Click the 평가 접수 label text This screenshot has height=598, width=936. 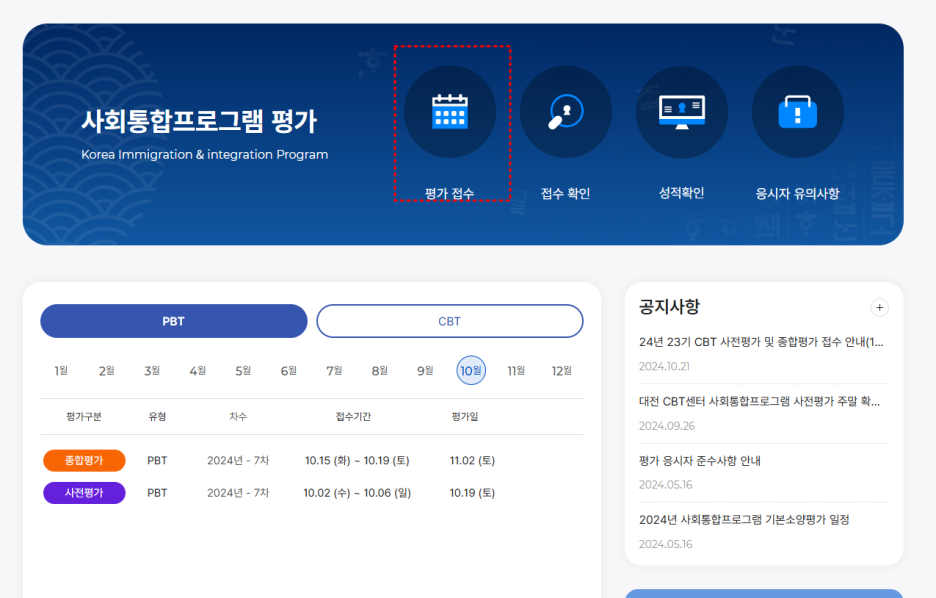[449, 193]
